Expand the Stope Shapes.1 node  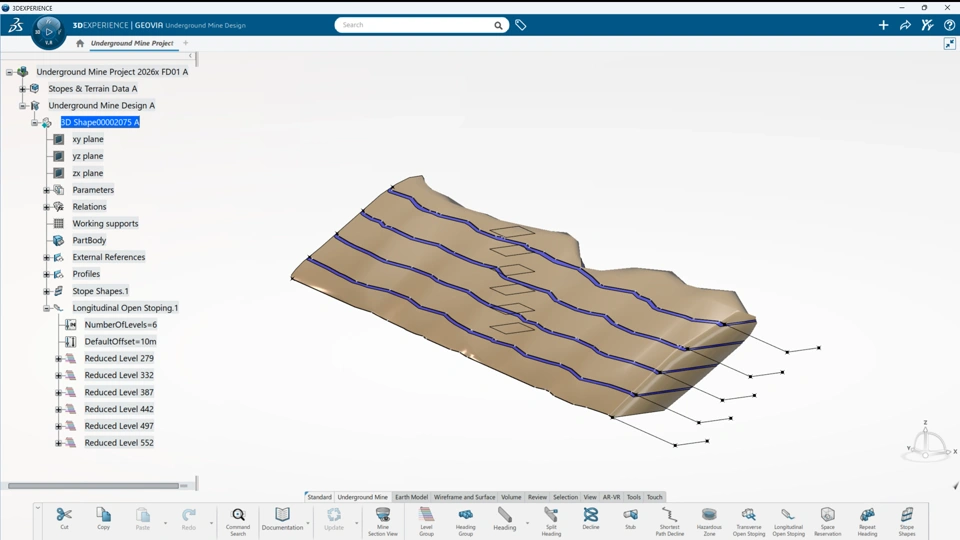tap(47, 291)
